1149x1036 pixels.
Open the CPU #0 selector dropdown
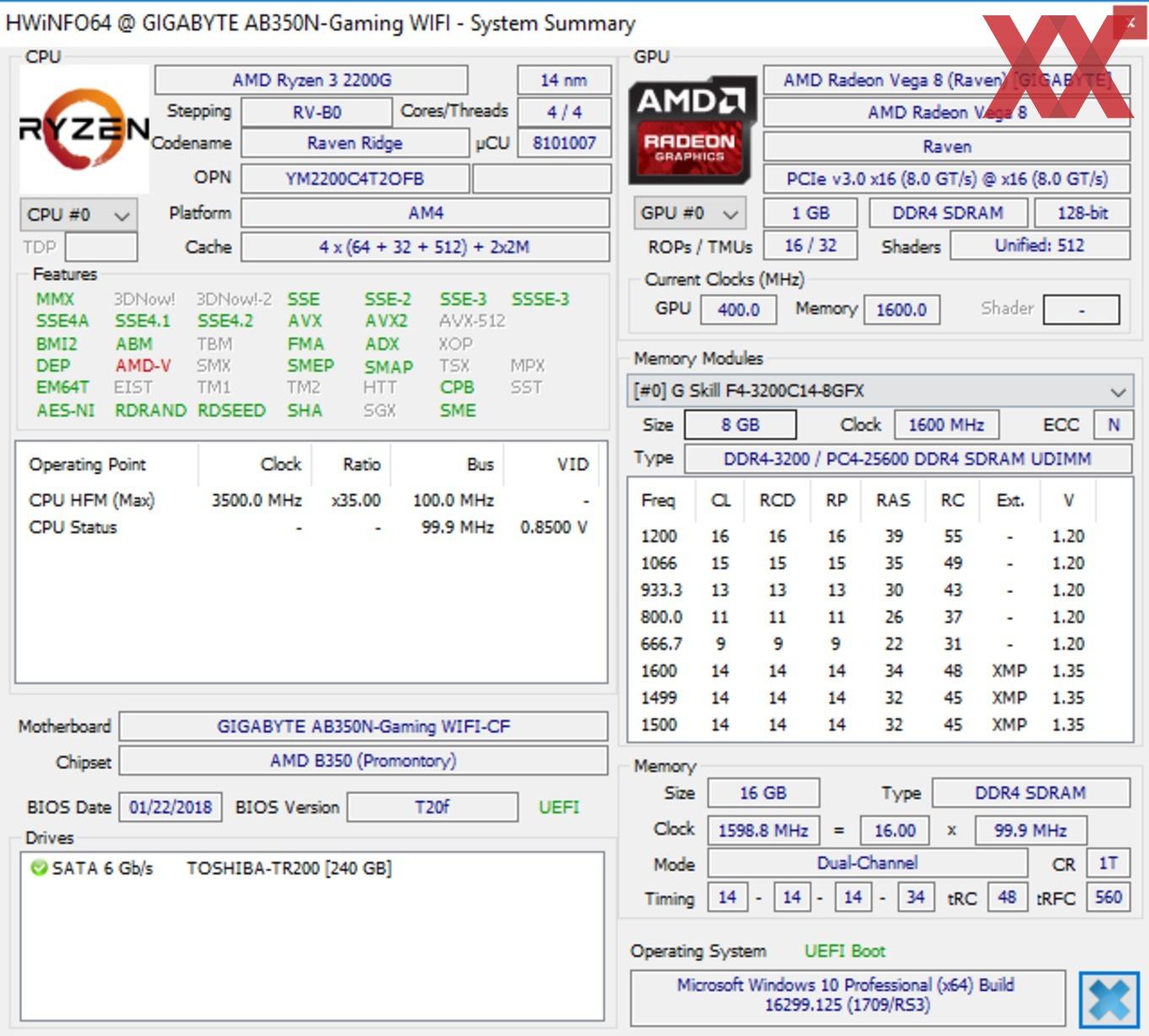[x=78, y=215]
